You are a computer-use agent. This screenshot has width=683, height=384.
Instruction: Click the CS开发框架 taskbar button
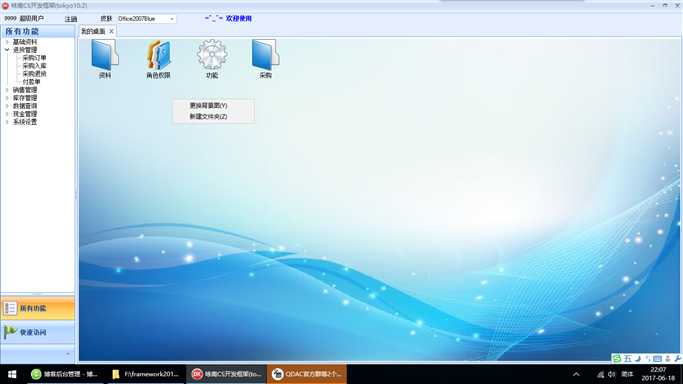click(x=226, y=374)
